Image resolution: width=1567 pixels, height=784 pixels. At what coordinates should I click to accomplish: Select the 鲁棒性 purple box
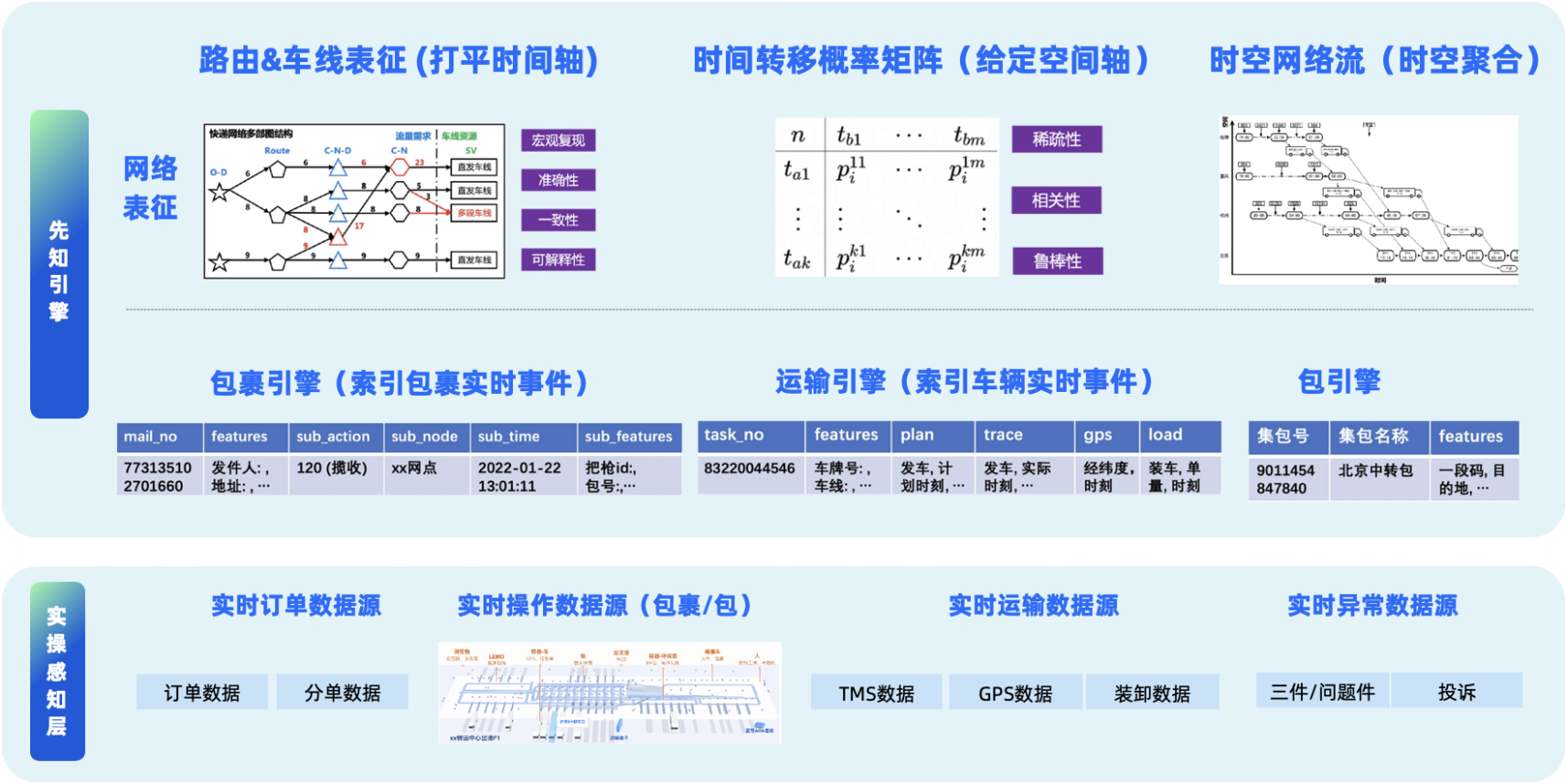click(1057, 261)
